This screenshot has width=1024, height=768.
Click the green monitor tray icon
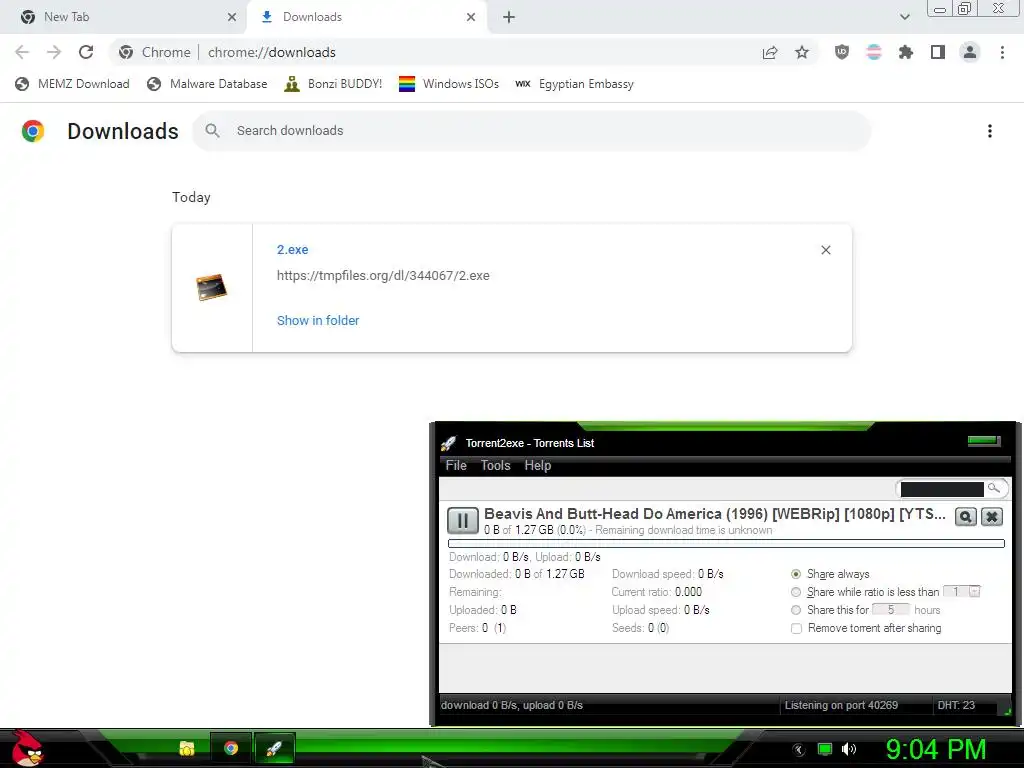point(825,749)
